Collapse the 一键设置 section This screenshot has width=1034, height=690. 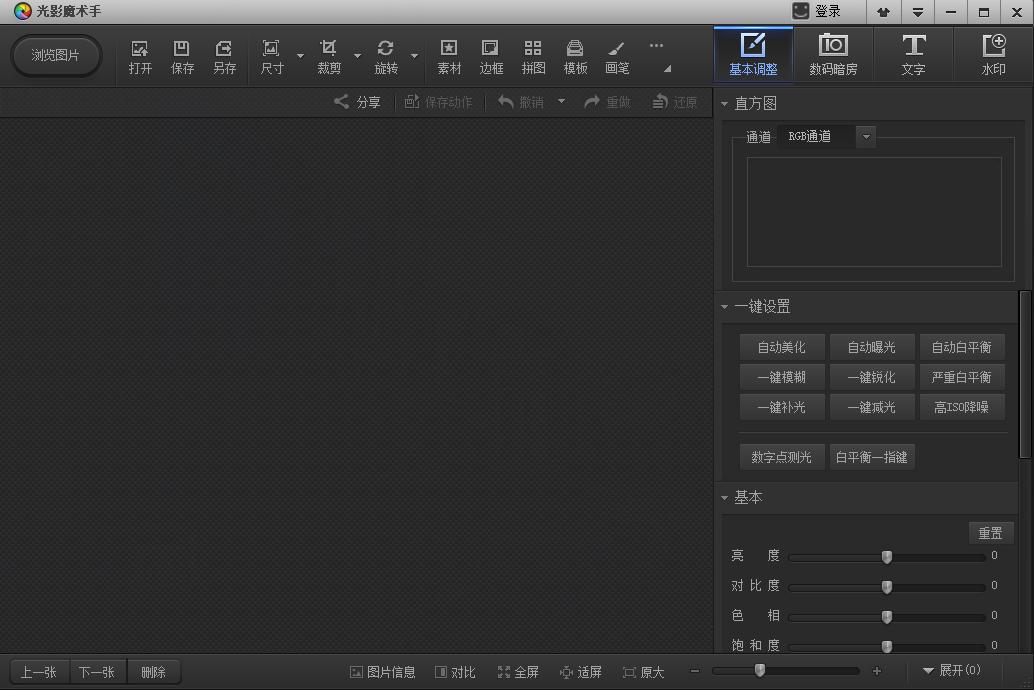tap(725, 307)
